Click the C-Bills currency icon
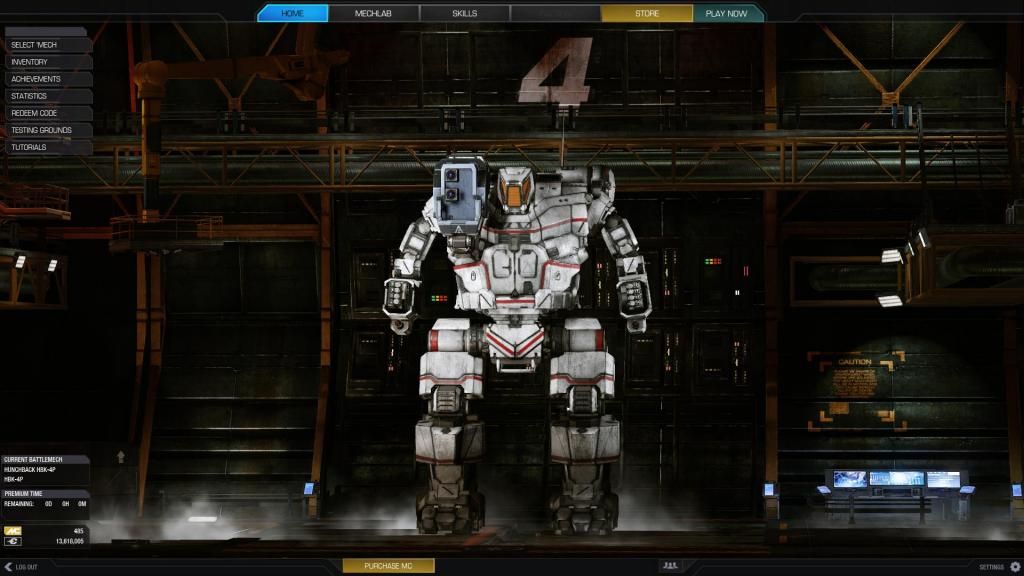 tap(13, 541)
